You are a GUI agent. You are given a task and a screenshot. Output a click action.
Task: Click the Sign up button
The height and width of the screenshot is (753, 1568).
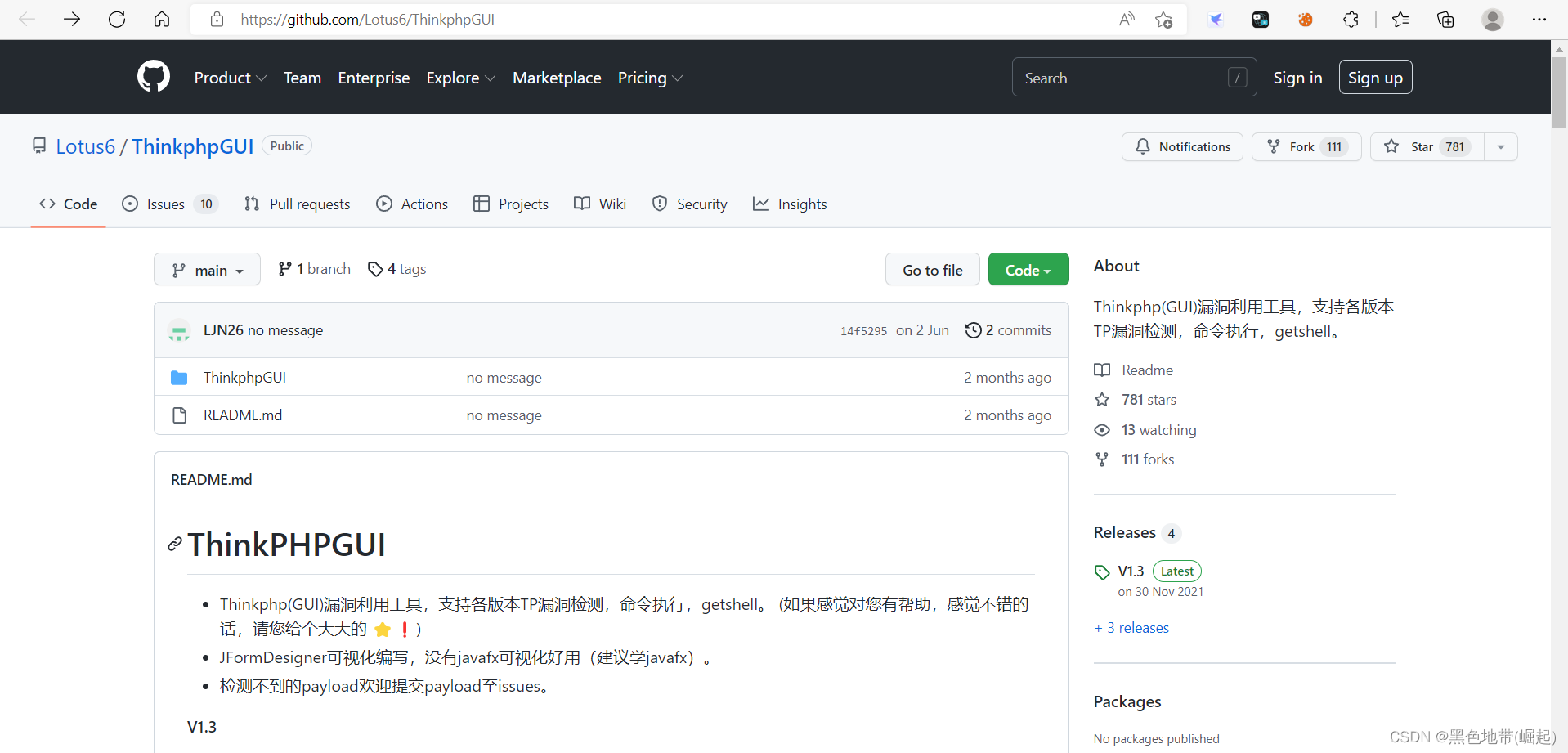[x=1375, y=77]
